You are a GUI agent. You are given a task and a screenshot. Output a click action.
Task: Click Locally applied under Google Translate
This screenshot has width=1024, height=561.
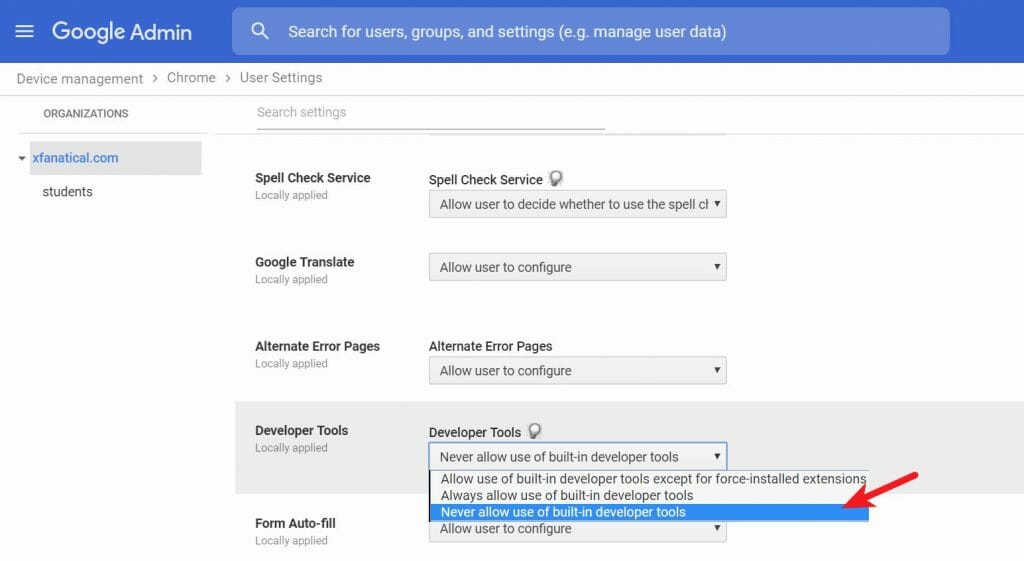(x=291, y=280)
